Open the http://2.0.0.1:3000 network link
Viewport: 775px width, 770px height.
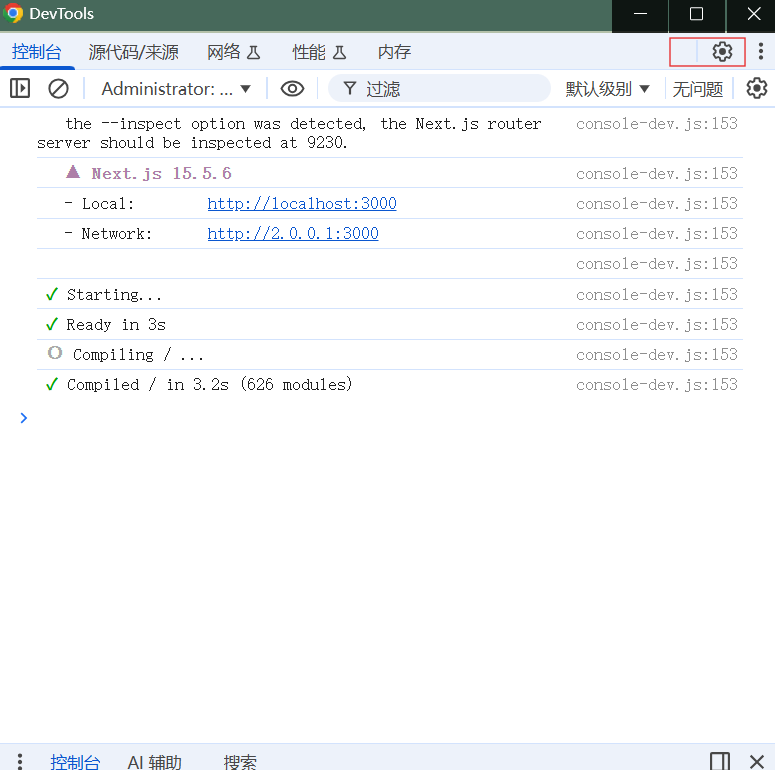tap(293, 234)
